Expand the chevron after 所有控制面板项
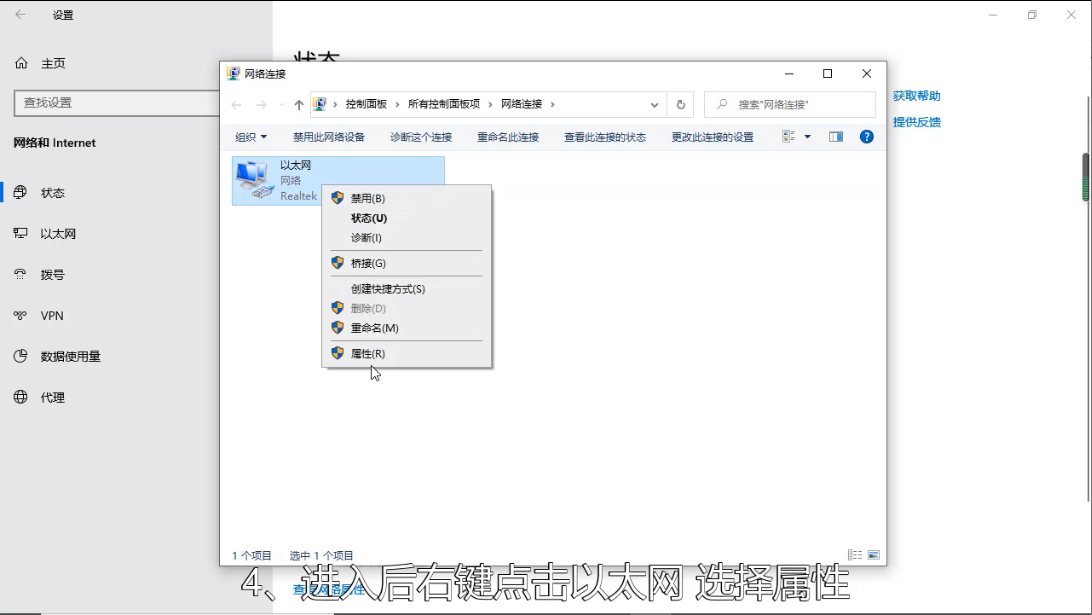Viewport: 1092px width, 615px height. [x=490, y=104]
